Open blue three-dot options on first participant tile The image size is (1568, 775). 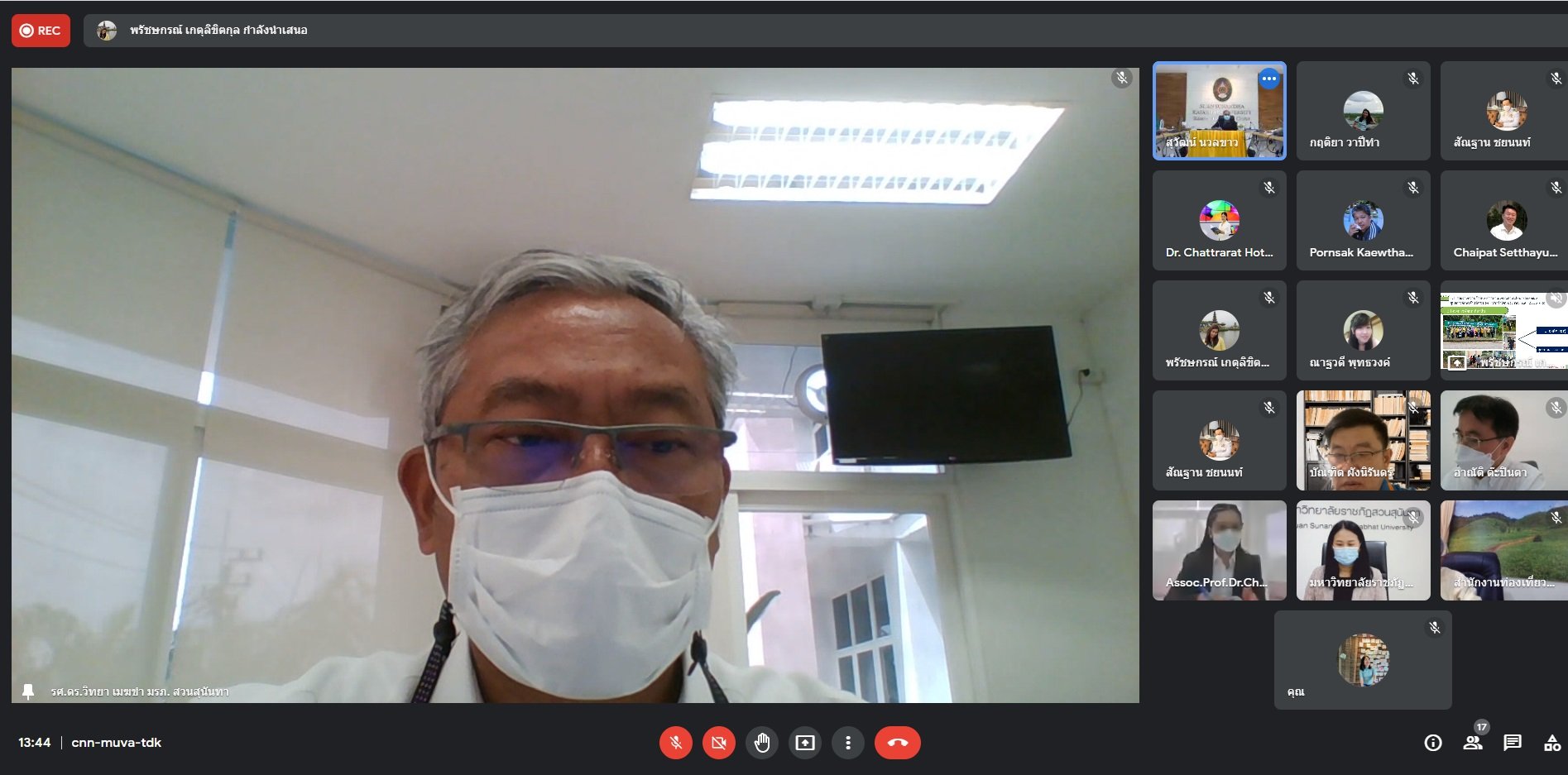[1269, 79]
